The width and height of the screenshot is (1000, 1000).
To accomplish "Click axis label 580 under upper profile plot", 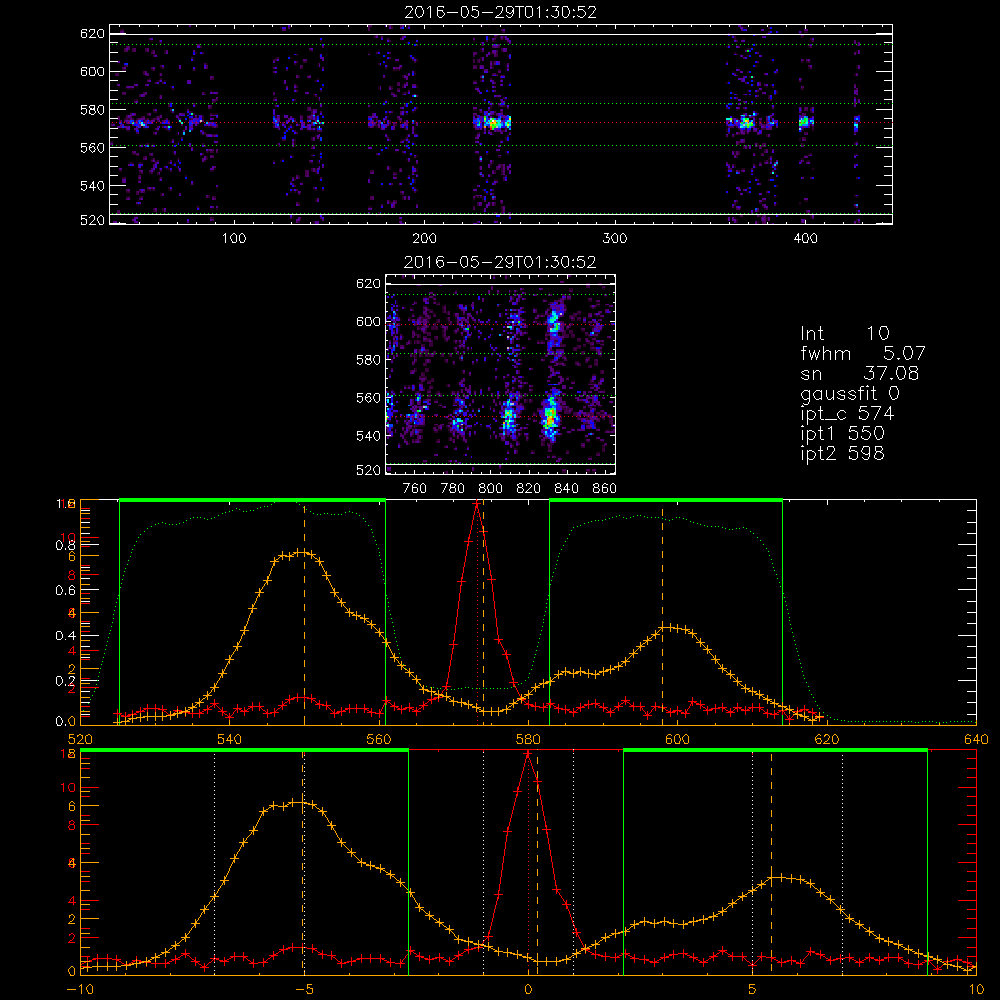I will [528, 739].
